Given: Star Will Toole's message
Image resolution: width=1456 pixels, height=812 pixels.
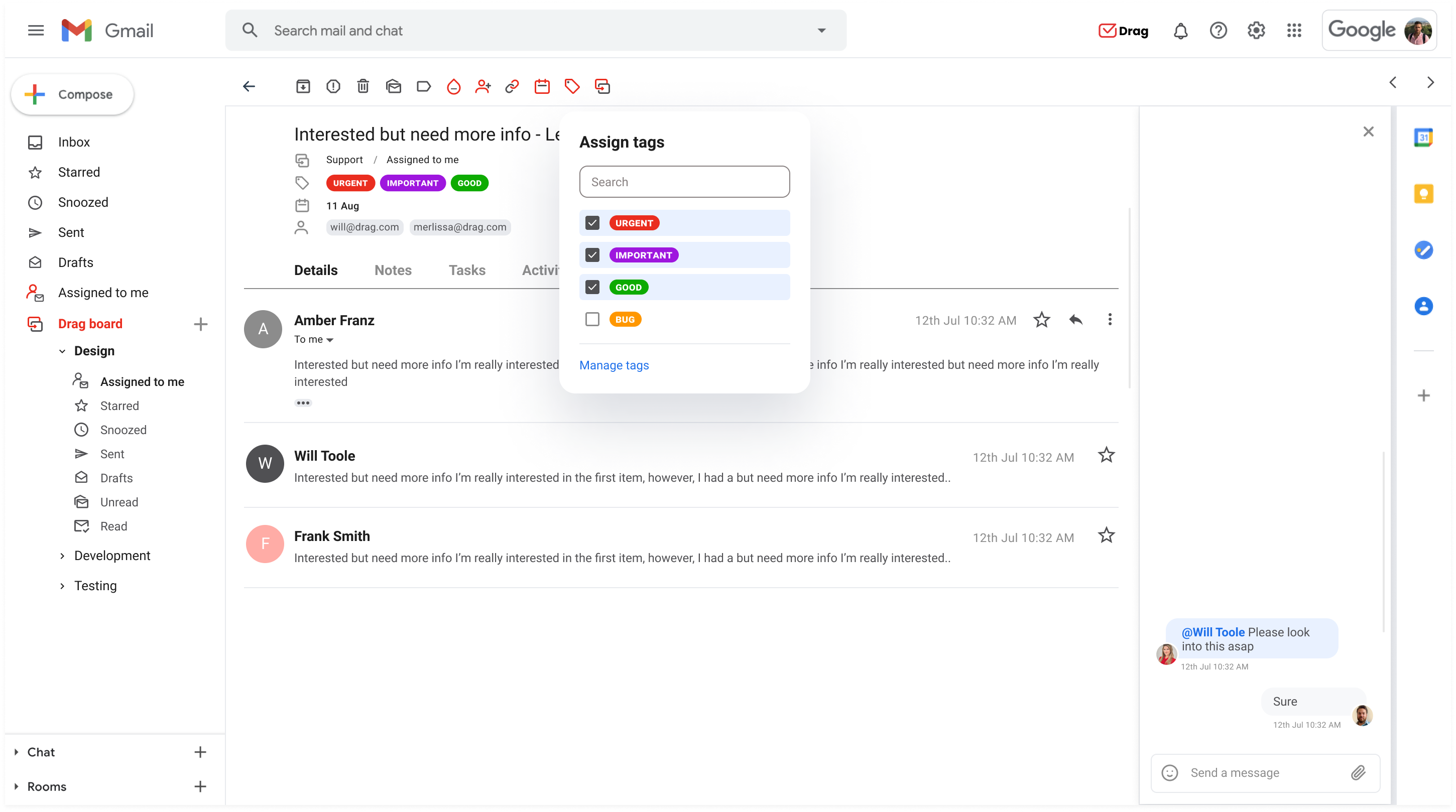Looking at the screenshot, I should (x=1106, y=455).
